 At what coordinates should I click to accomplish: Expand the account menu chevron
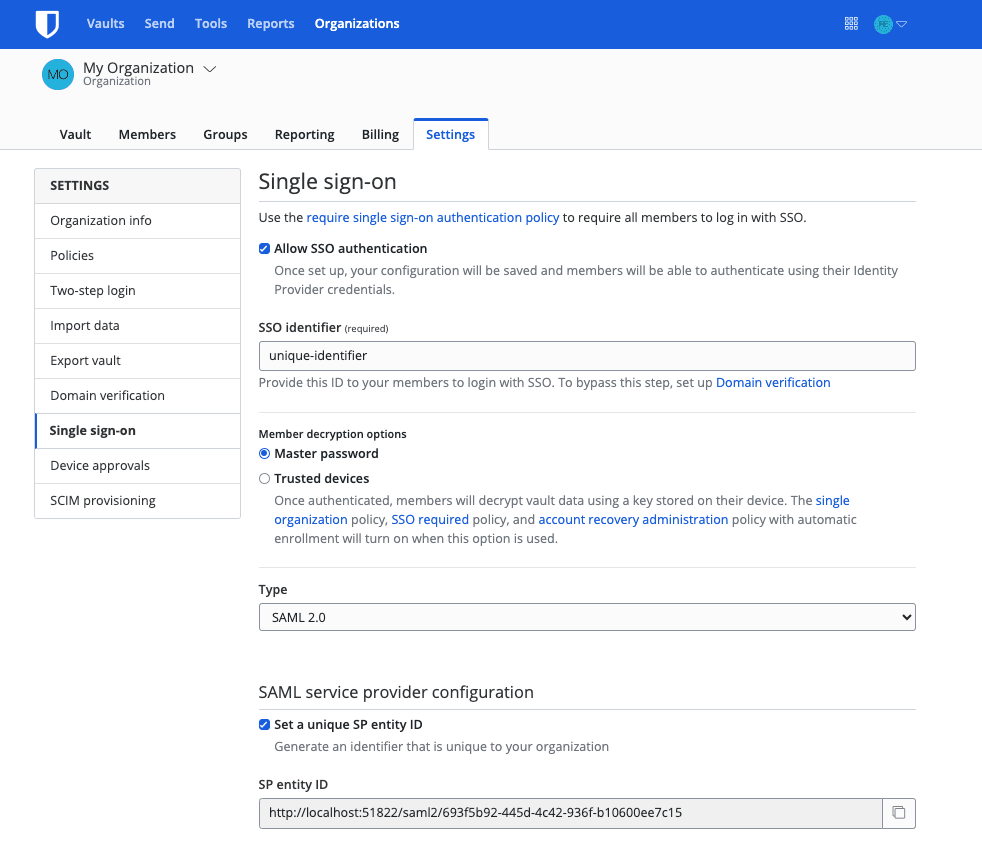pos(899,23)
